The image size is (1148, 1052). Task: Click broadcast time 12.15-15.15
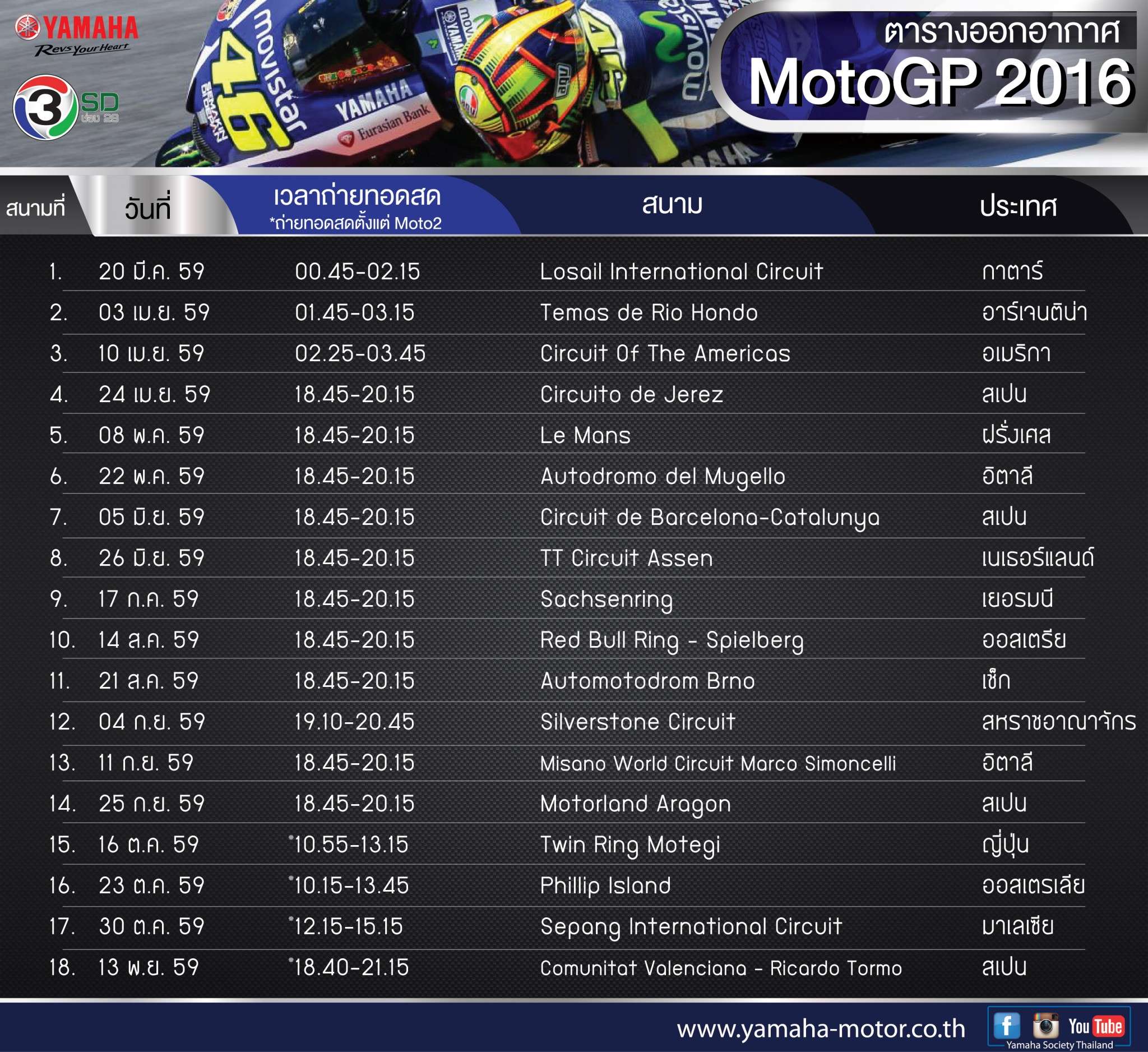coord(346,928)
